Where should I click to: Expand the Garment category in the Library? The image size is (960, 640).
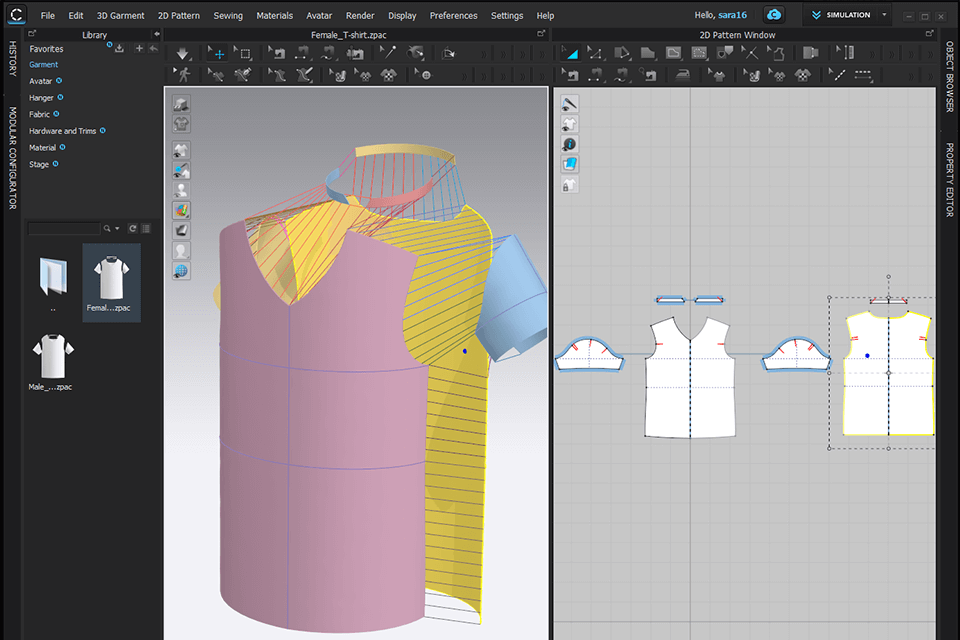[x=45, y=64]
